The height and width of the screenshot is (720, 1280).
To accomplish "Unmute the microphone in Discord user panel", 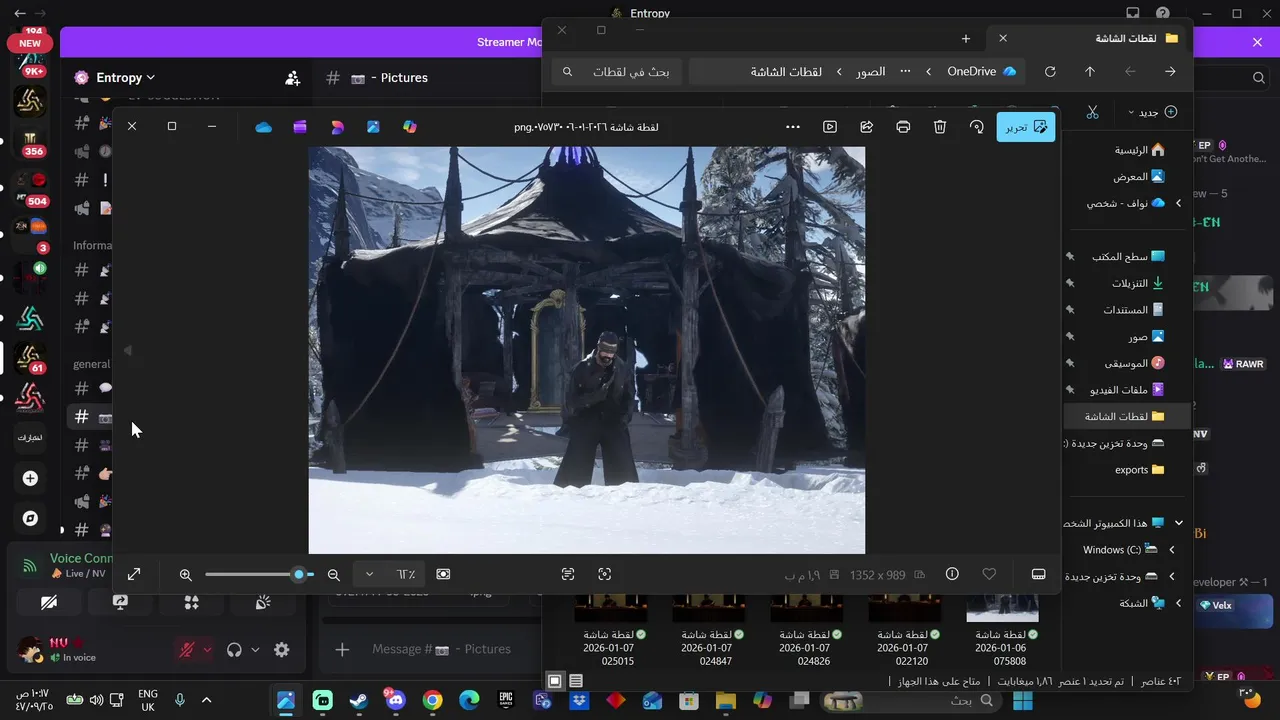I will [x=186, y=650].
